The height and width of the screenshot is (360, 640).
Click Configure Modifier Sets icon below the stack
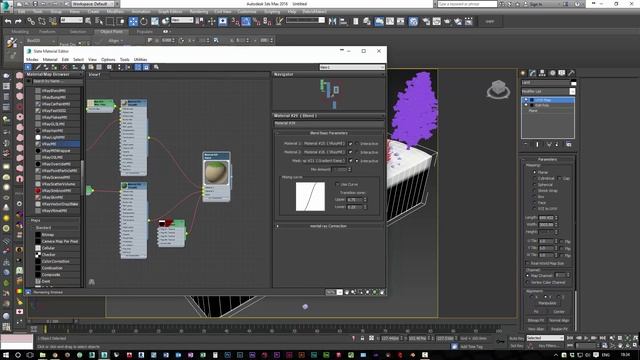pos(569,144)
